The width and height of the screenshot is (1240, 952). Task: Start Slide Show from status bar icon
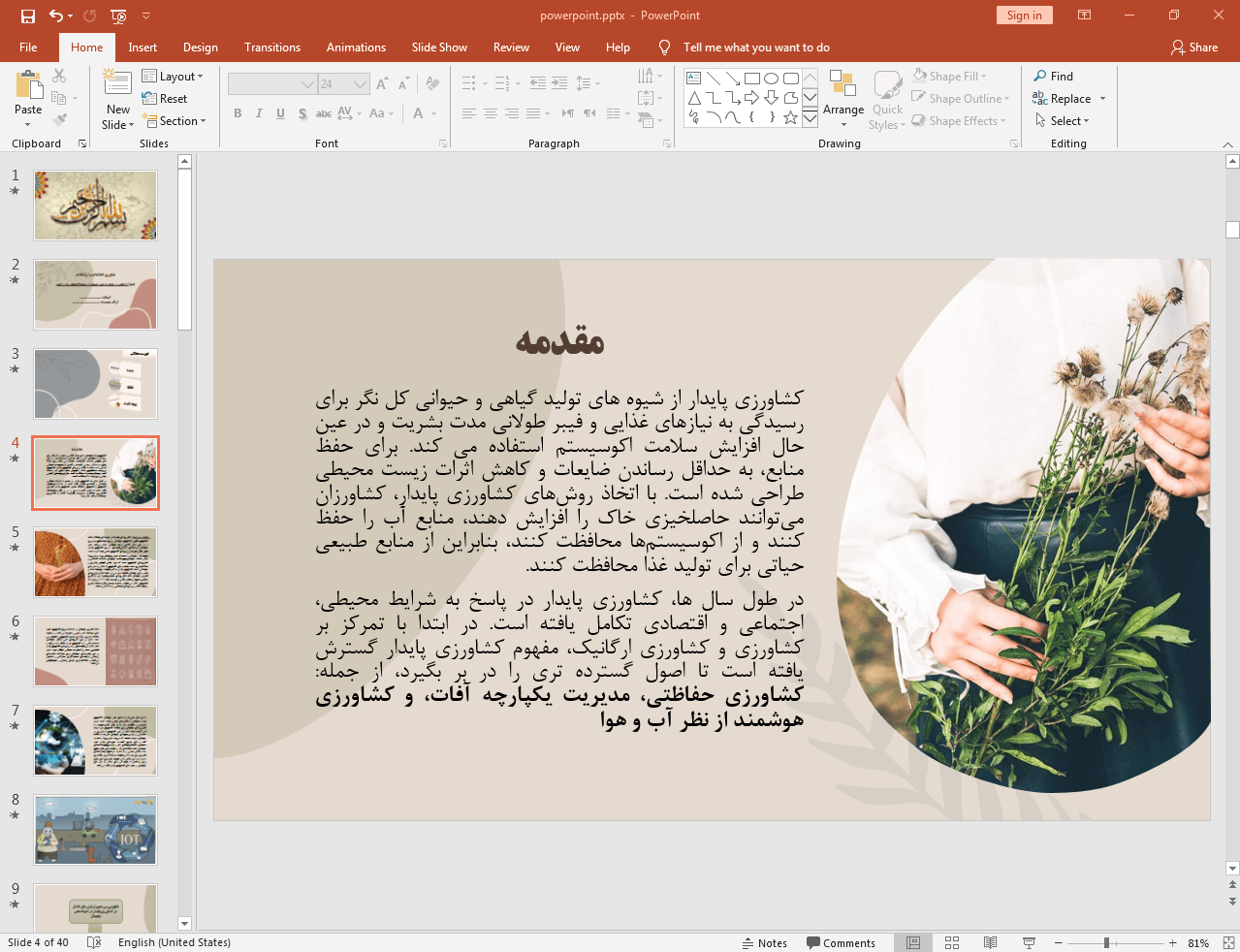click(x=1029, y=942)
